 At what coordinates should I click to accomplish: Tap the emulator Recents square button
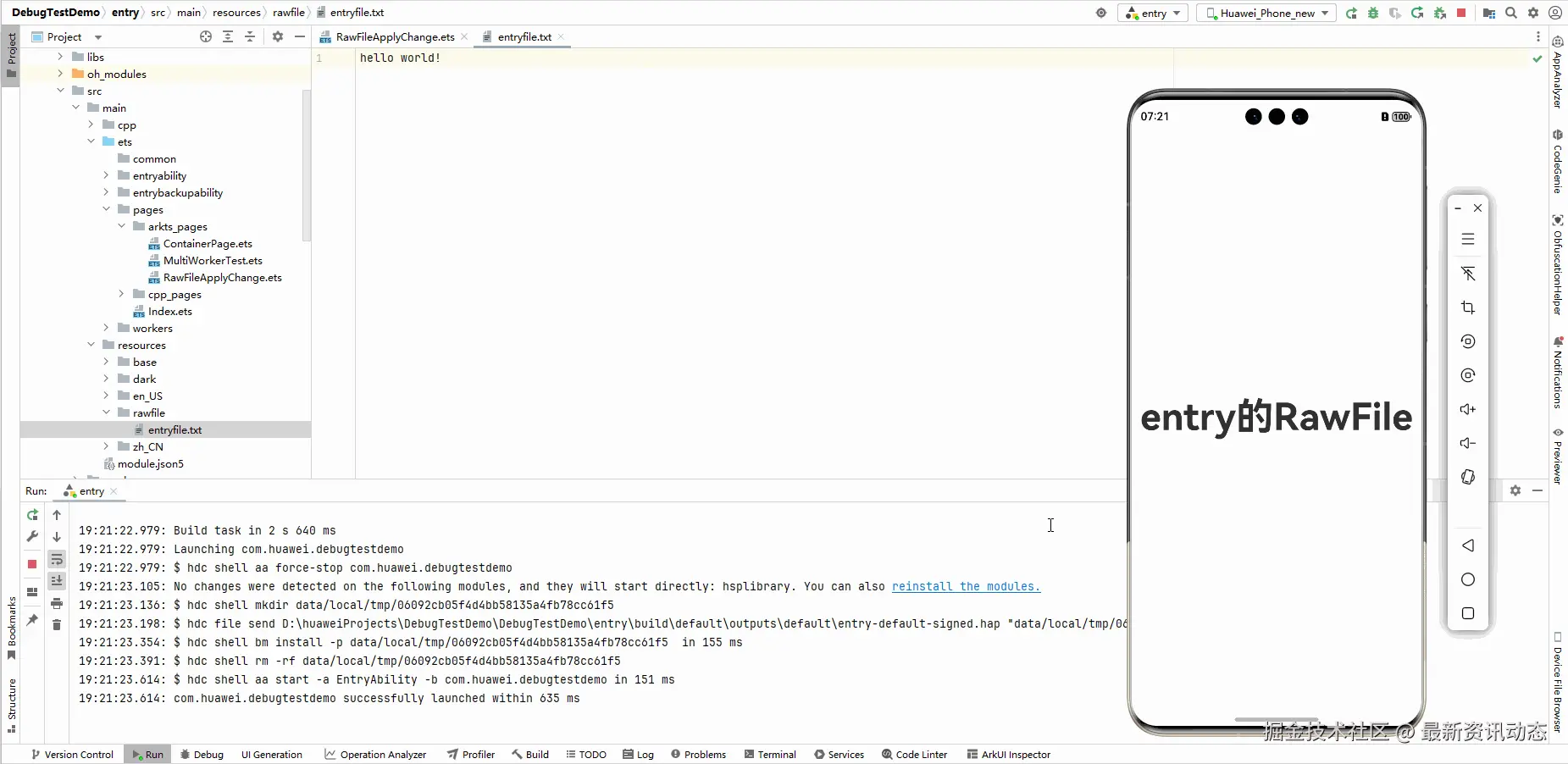pyautogui.click(x=1468, y=613)
